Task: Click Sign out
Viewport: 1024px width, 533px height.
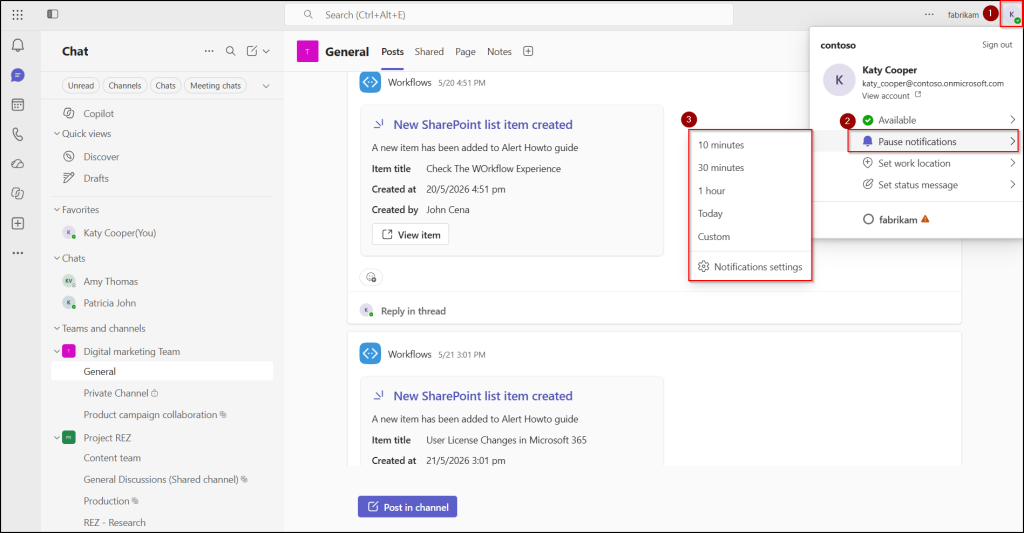Action: point(997,45)
